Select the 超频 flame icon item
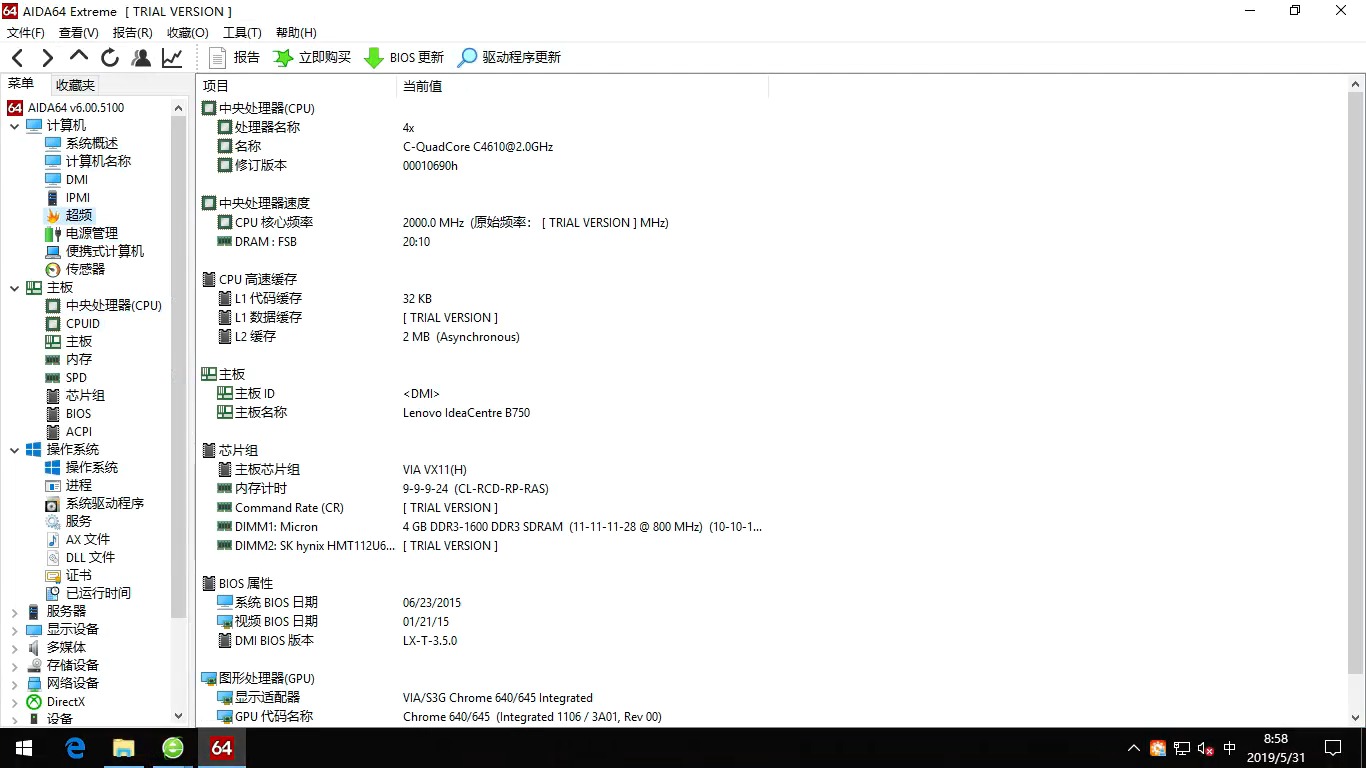This screenshot has width=1366, height=768. [x=69, y=216]
